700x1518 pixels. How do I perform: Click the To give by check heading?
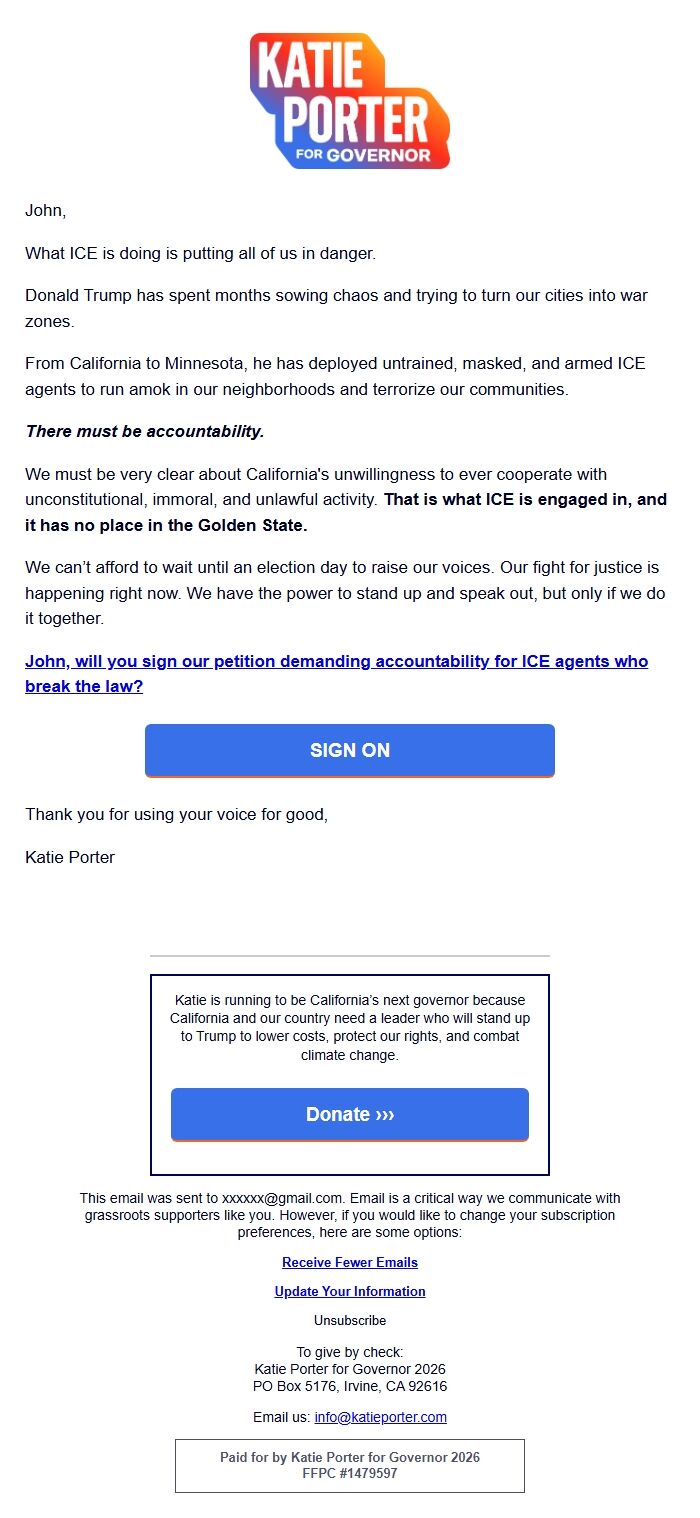click(x=350, y=1351)
